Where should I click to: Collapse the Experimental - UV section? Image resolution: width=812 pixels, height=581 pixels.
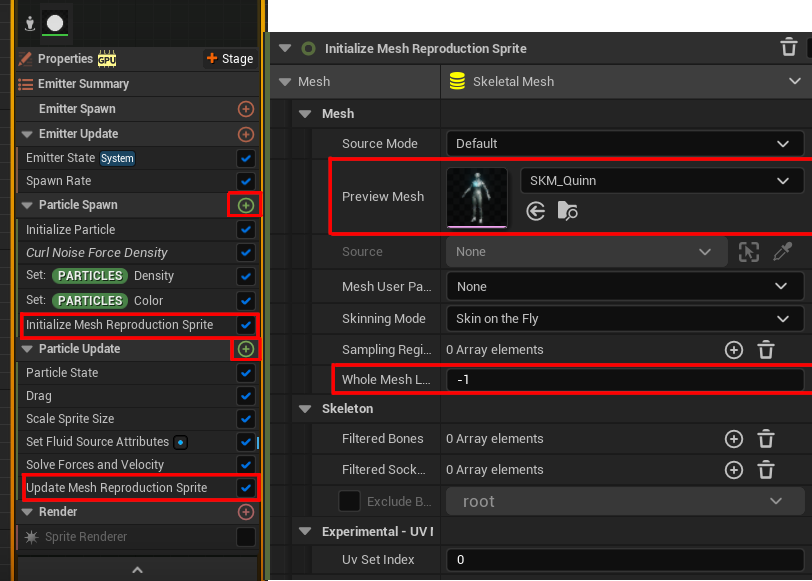click(305, 532)
